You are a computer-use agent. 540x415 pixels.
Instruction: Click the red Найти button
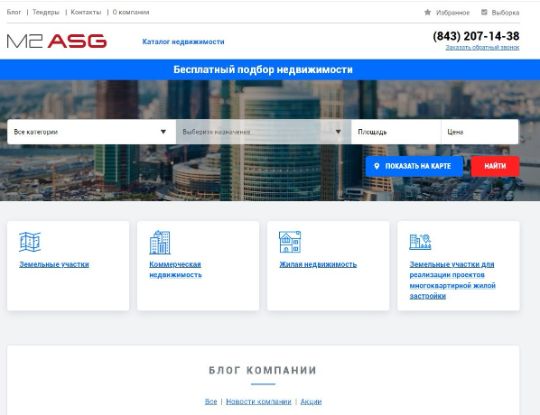495,166
